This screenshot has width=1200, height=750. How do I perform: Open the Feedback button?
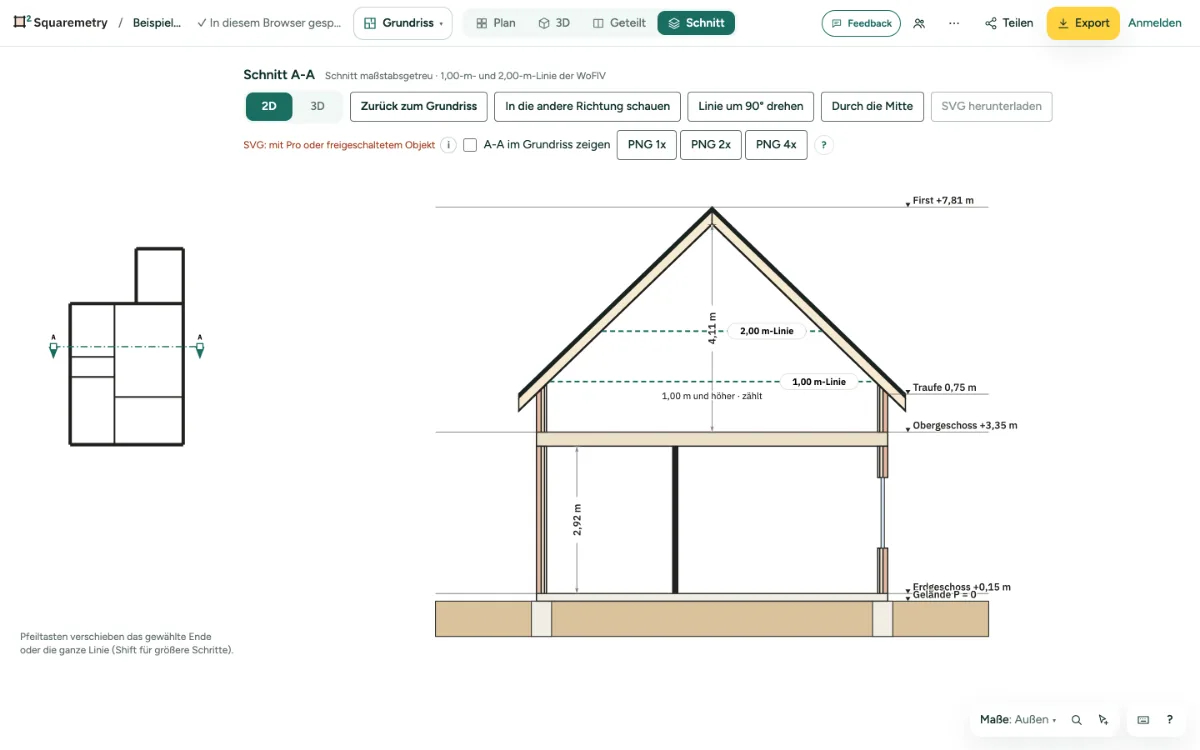861,23
